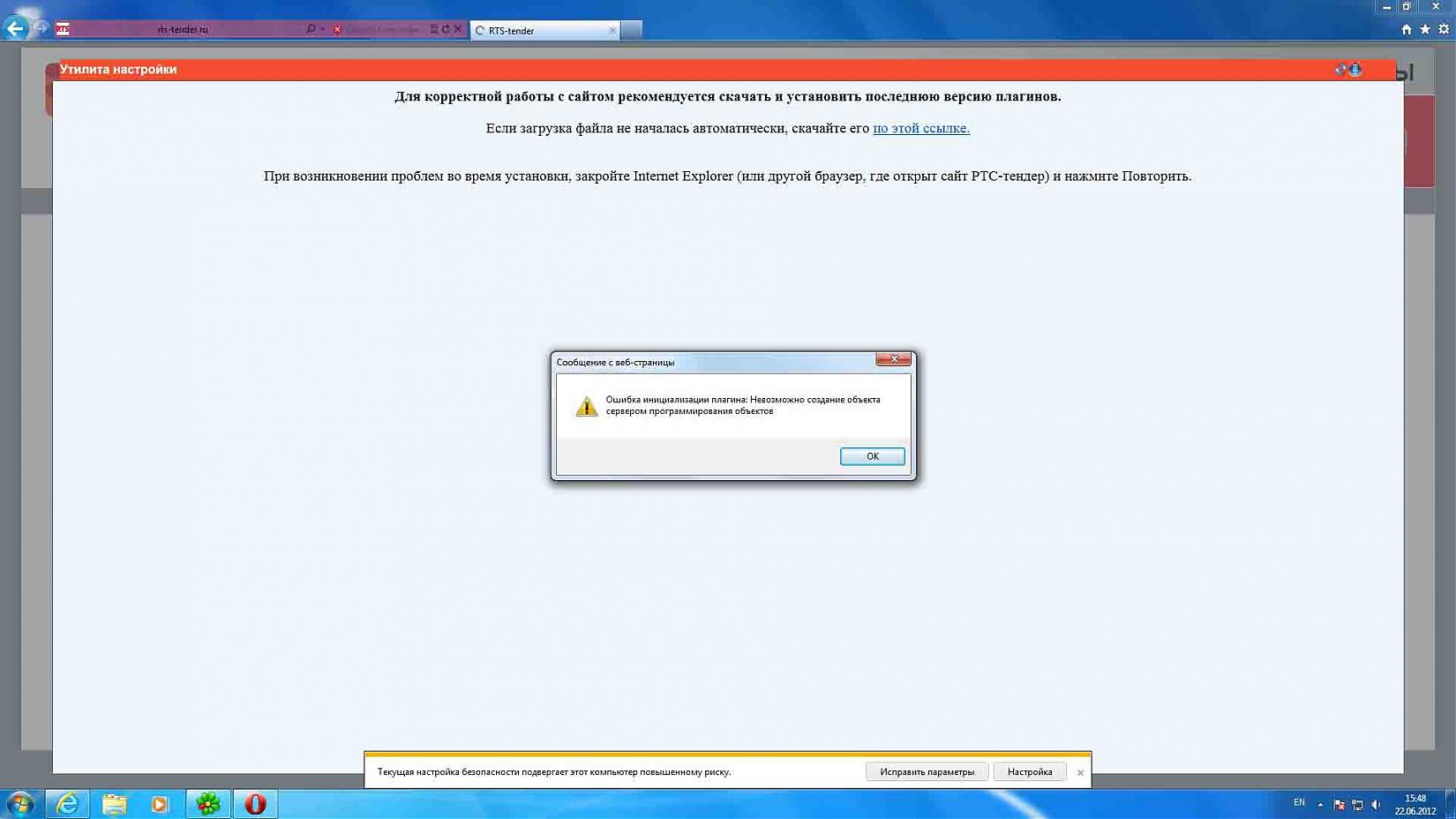Click the blue round icon in orange header
This screenshot has height=819, width=1456.
pos(1355,69)
